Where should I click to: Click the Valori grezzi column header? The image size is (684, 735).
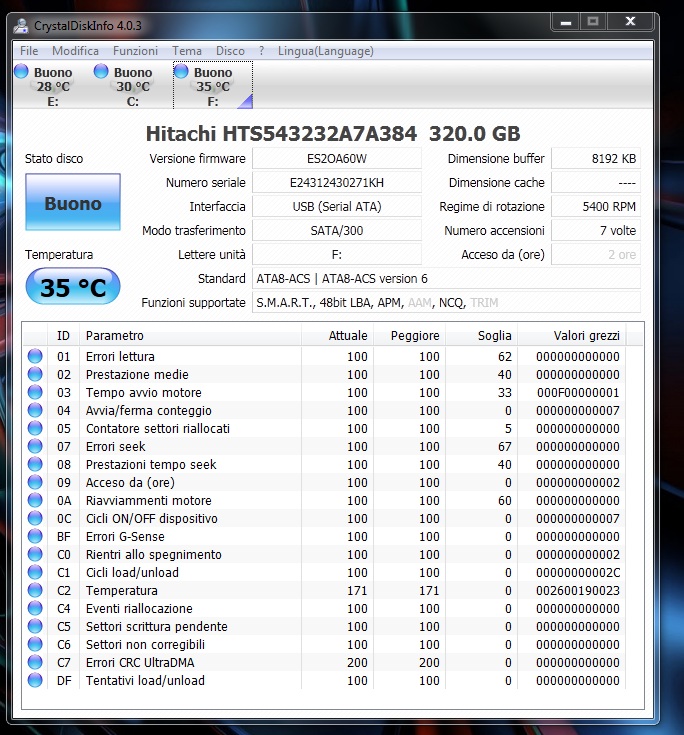point(572,335)
